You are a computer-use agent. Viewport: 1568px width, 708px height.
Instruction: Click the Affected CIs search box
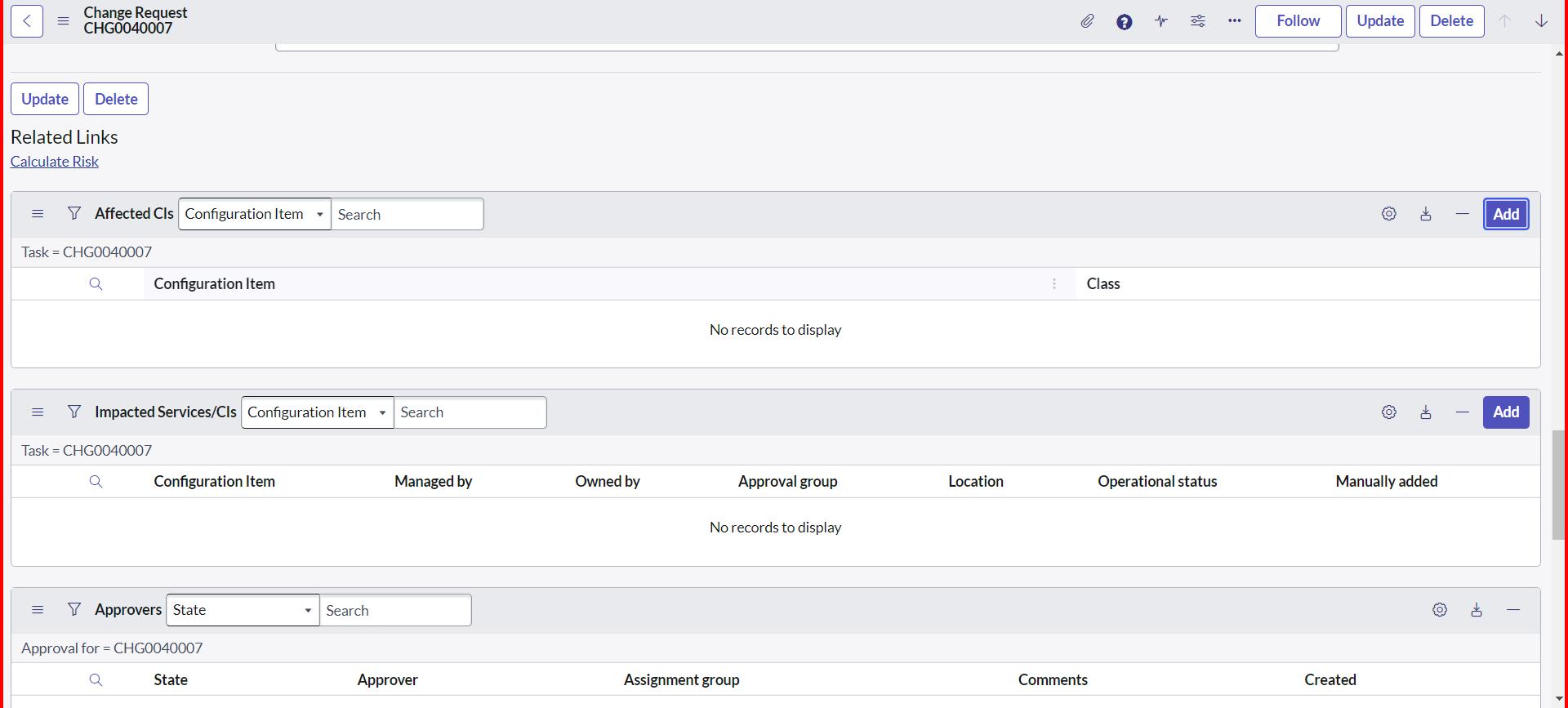pos(408,214)
